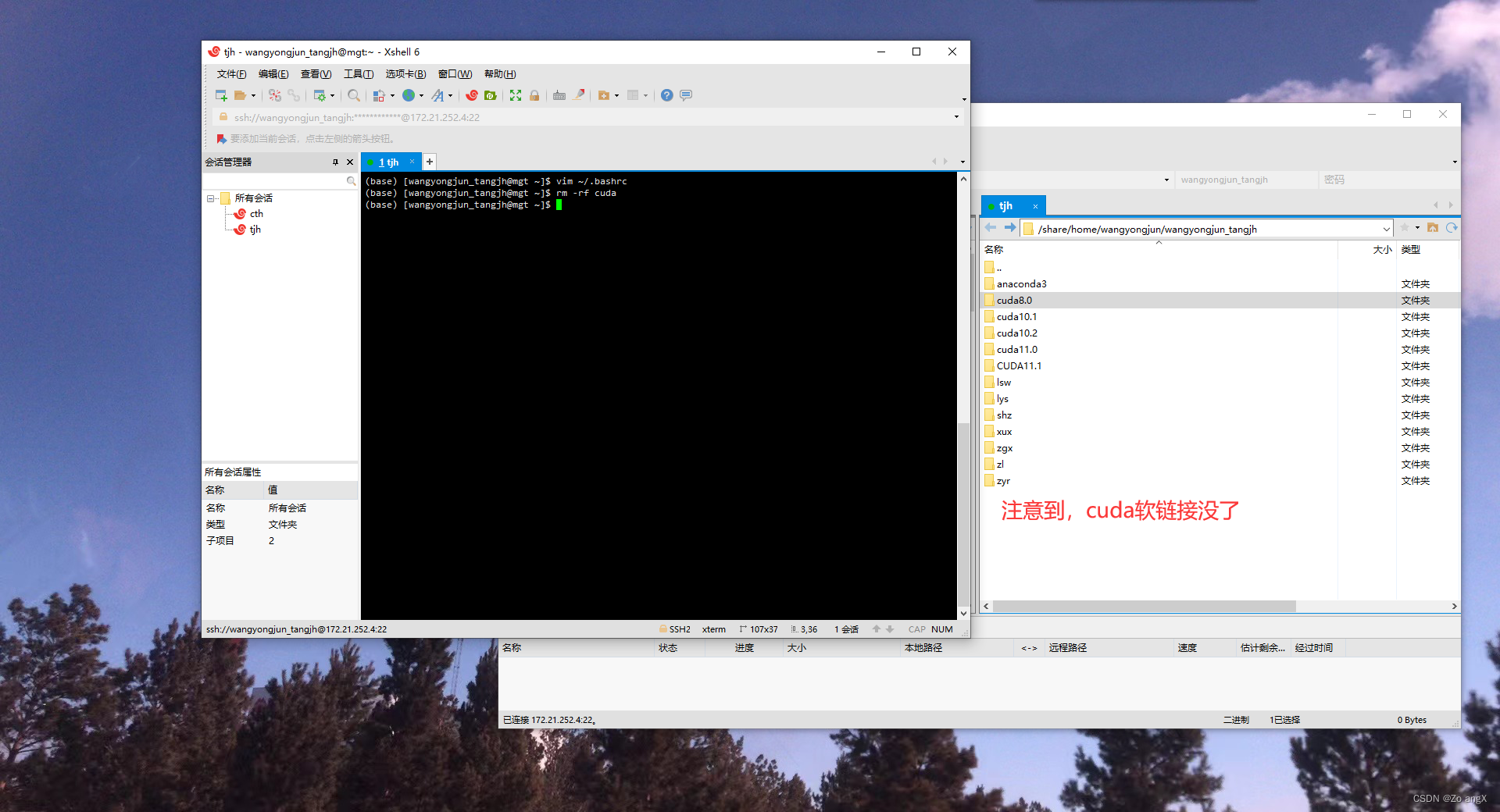1500x812 pixels.
Task: Open the 文件(F) menu
Action: (231, 74)
